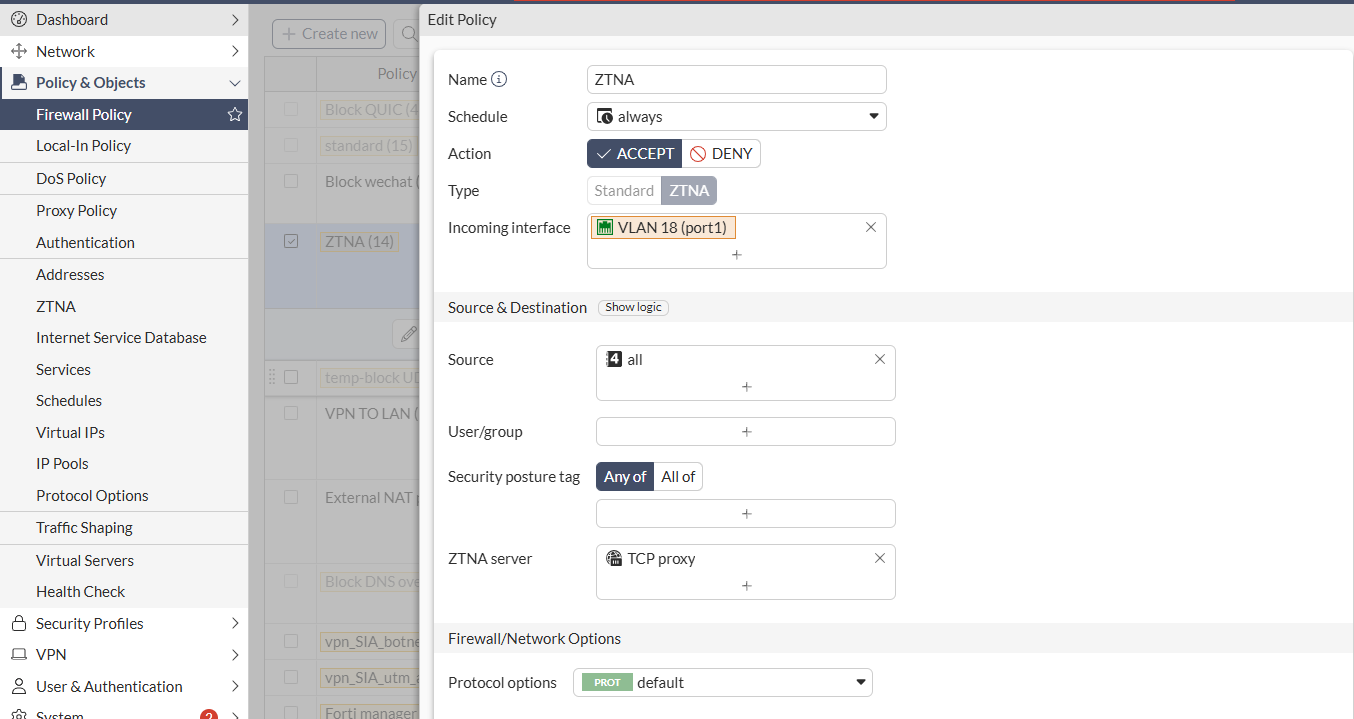The image size is (1354, 719).
Task: Add a user/group with plus icon
Action: click(746, 431)
